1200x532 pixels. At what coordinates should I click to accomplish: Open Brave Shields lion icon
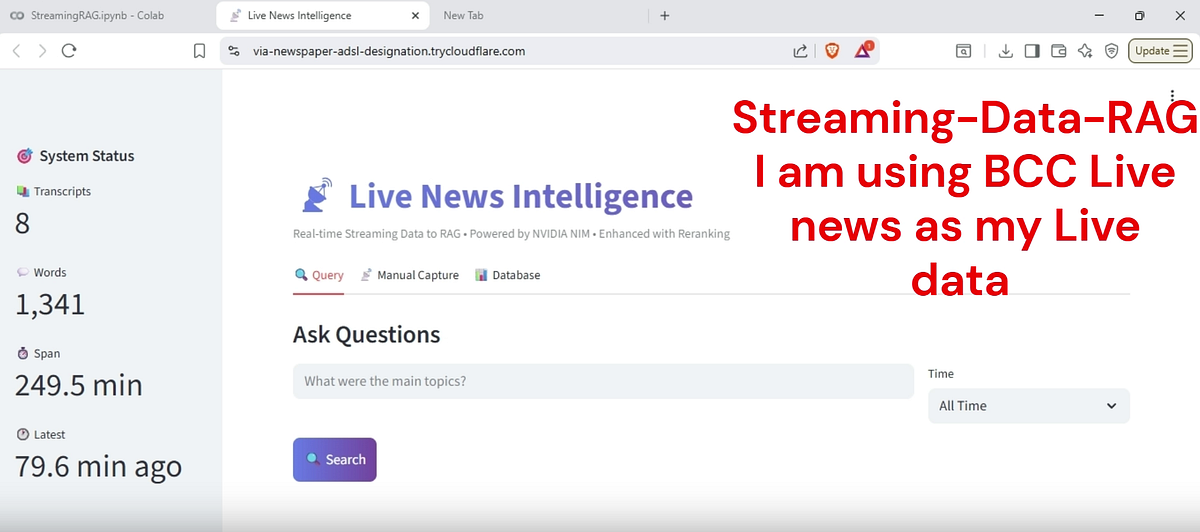832,51
